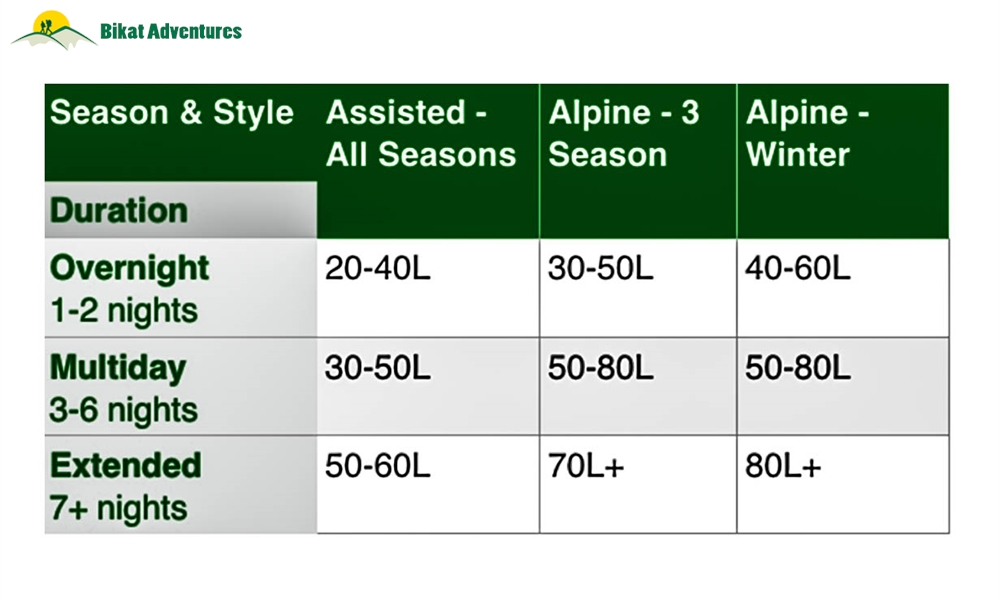
Task: Select the Alpine - 3 Season column header
Action: tap(638, 161)
